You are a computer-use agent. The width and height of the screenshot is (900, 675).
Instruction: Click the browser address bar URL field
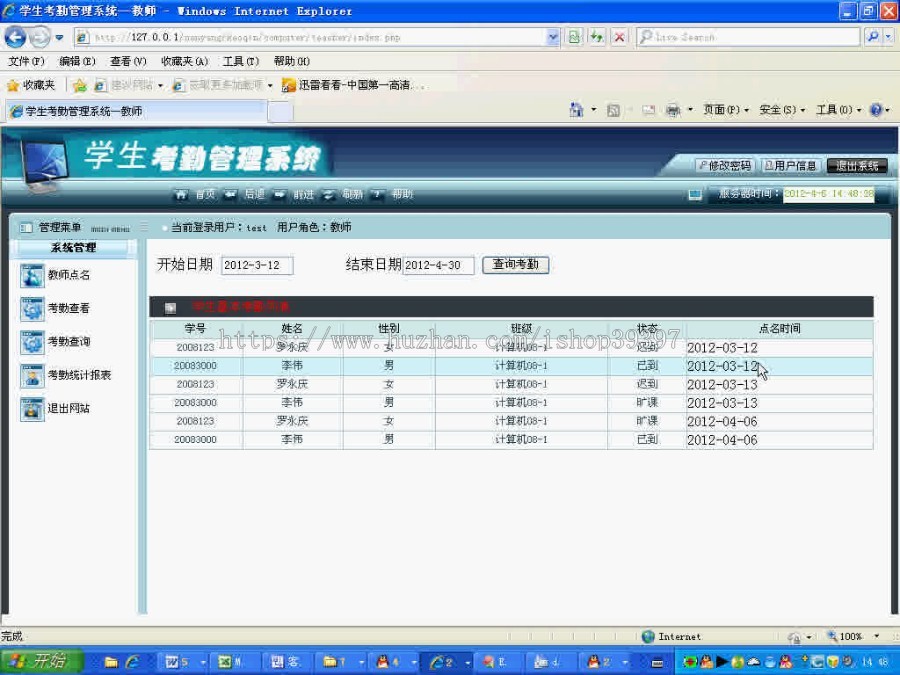pyautogui.click(x=310, y=37)
